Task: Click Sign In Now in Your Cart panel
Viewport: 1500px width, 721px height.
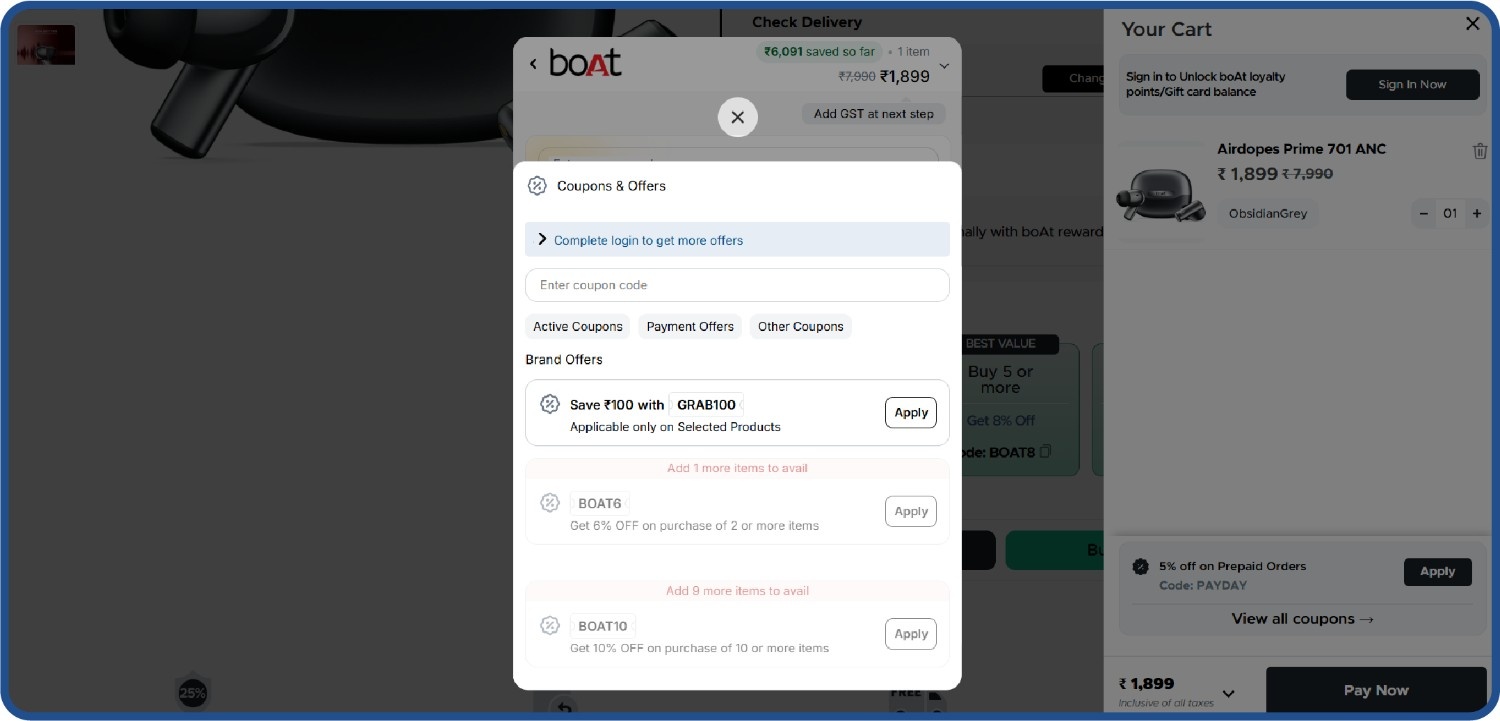Action: [x=1412, y=84]
